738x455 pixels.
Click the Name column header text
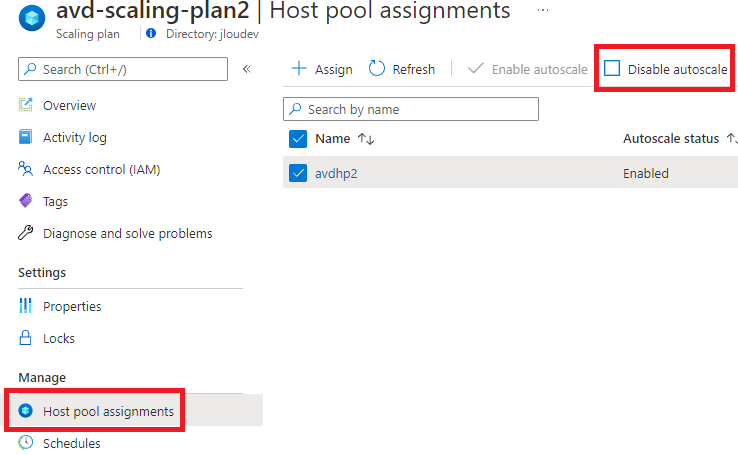click(332, 139)
